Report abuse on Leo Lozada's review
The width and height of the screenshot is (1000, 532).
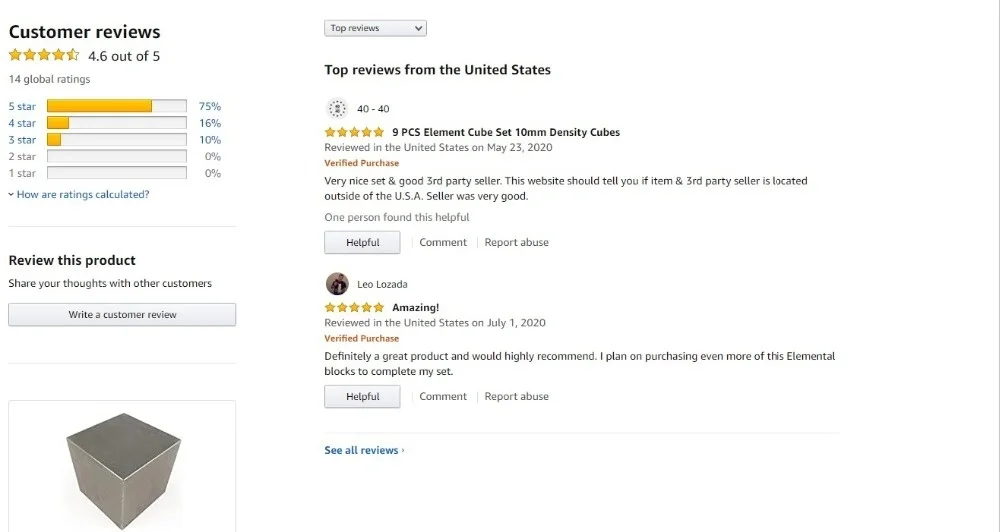[x=516, y=397]
